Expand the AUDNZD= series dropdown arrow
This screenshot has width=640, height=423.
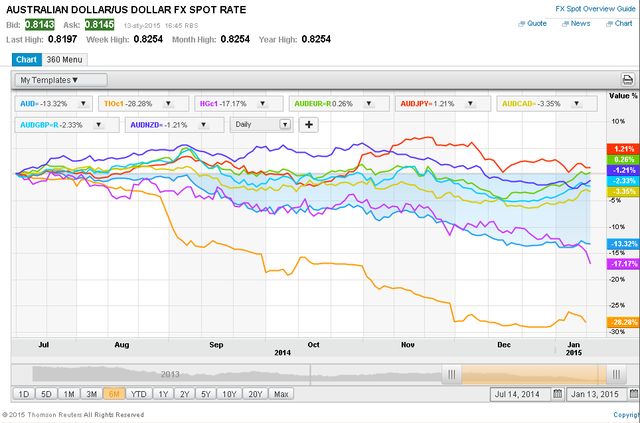(x=203, y=125)
